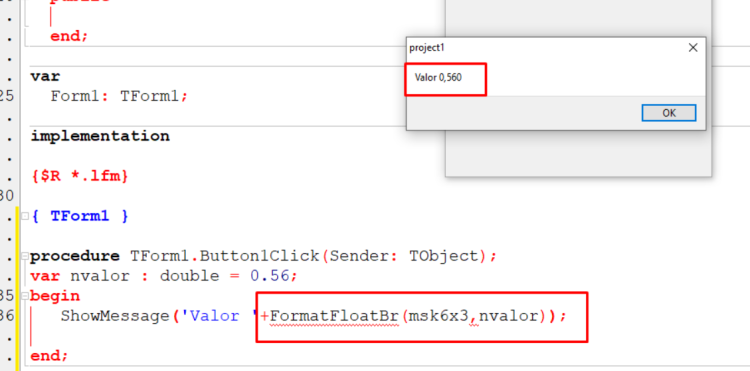Click the 'begin' keyword line
The height and width of the screenshot is (371, 750).
tap(55, 296)
